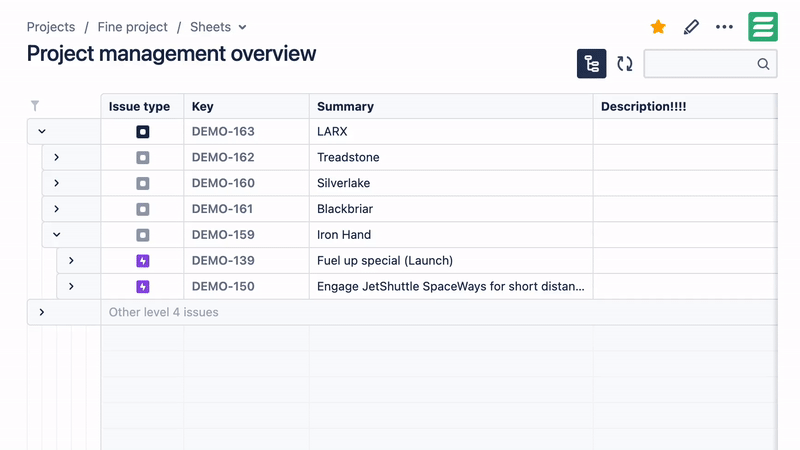The height and width of the screenshot is (450, 800).
Task: Open issue key DEMO-163
Action: coord(223,132)
